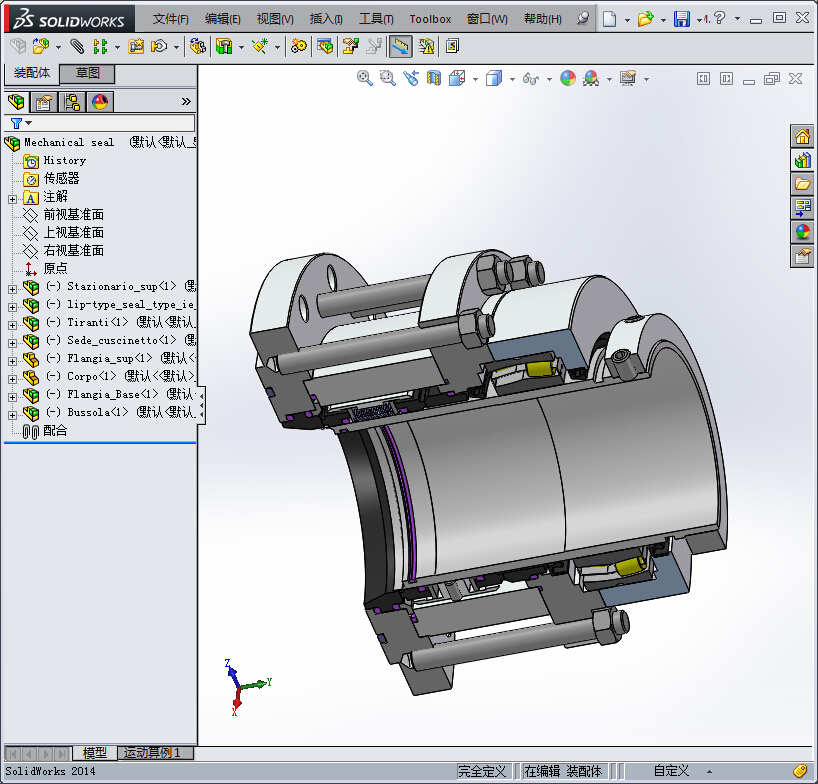Open SolidWorks Resources home icon
Image resolution: width=818 pixels, height=784 pixels.
[802, 137]
